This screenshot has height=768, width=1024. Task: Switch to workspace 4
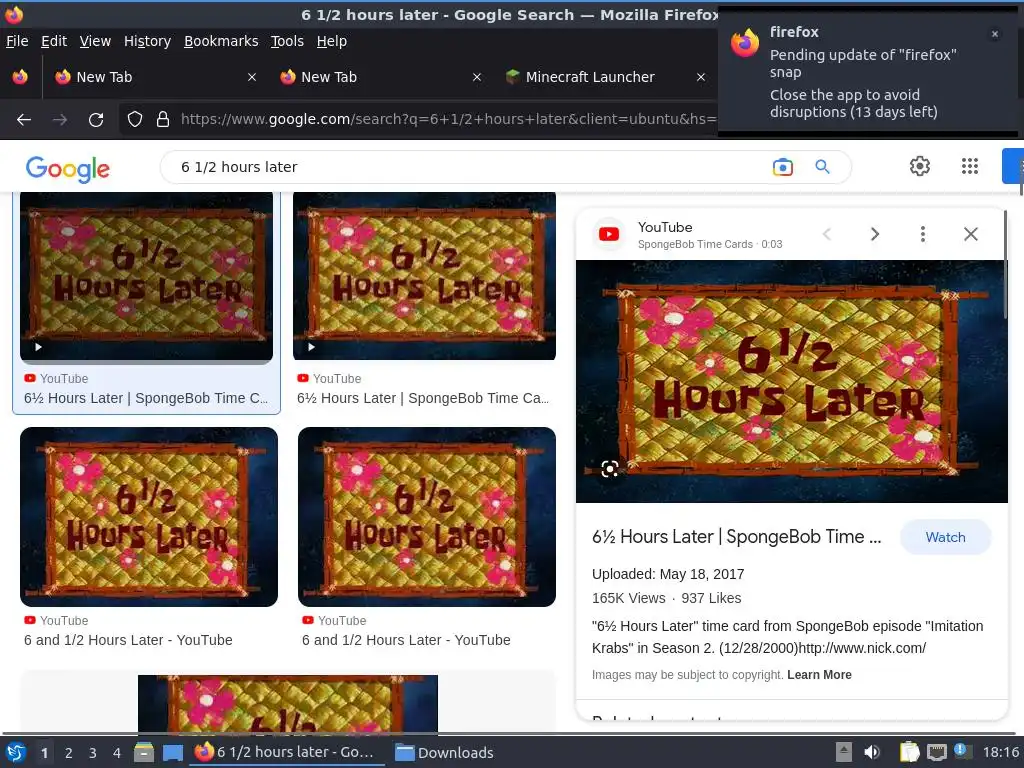tap(117, 753)
